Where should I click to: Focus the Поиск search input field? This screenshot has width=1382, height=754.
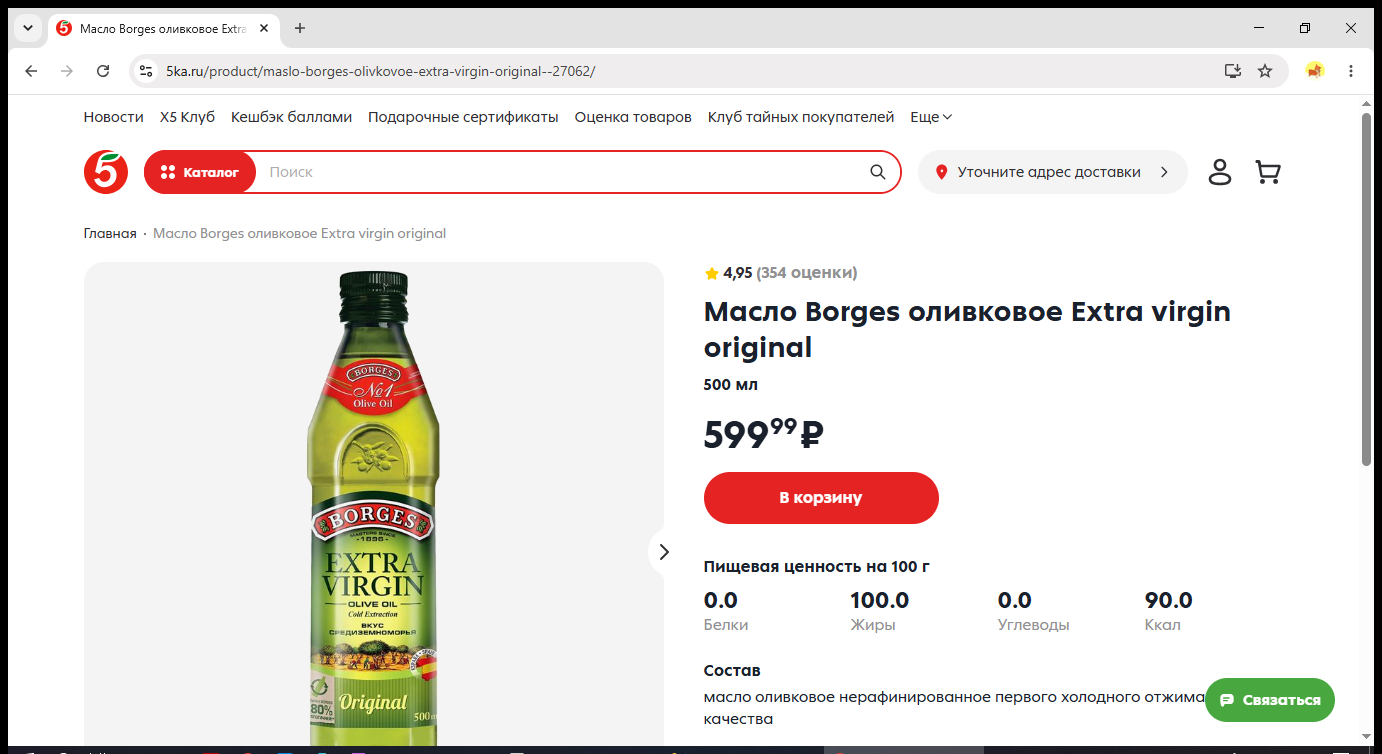(560, 172)
